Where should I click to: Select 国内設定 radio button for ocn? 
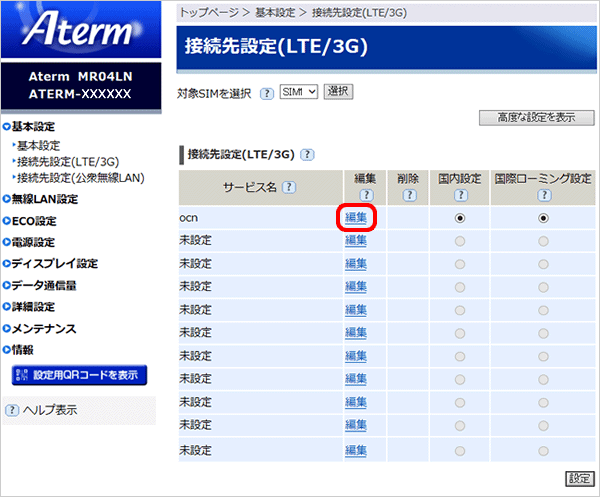tap(460, 218)
